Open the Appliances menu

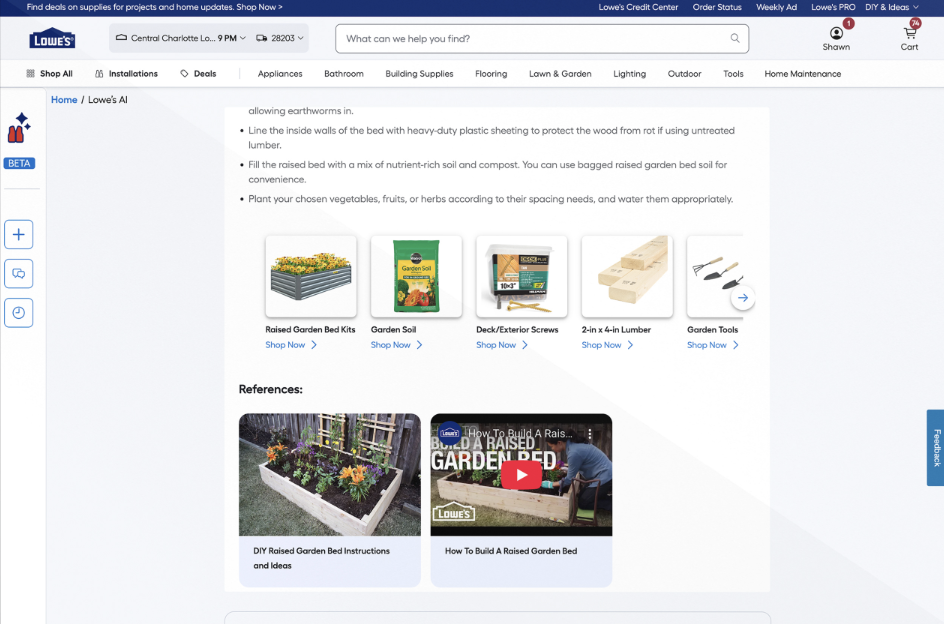tap(280, 73)
